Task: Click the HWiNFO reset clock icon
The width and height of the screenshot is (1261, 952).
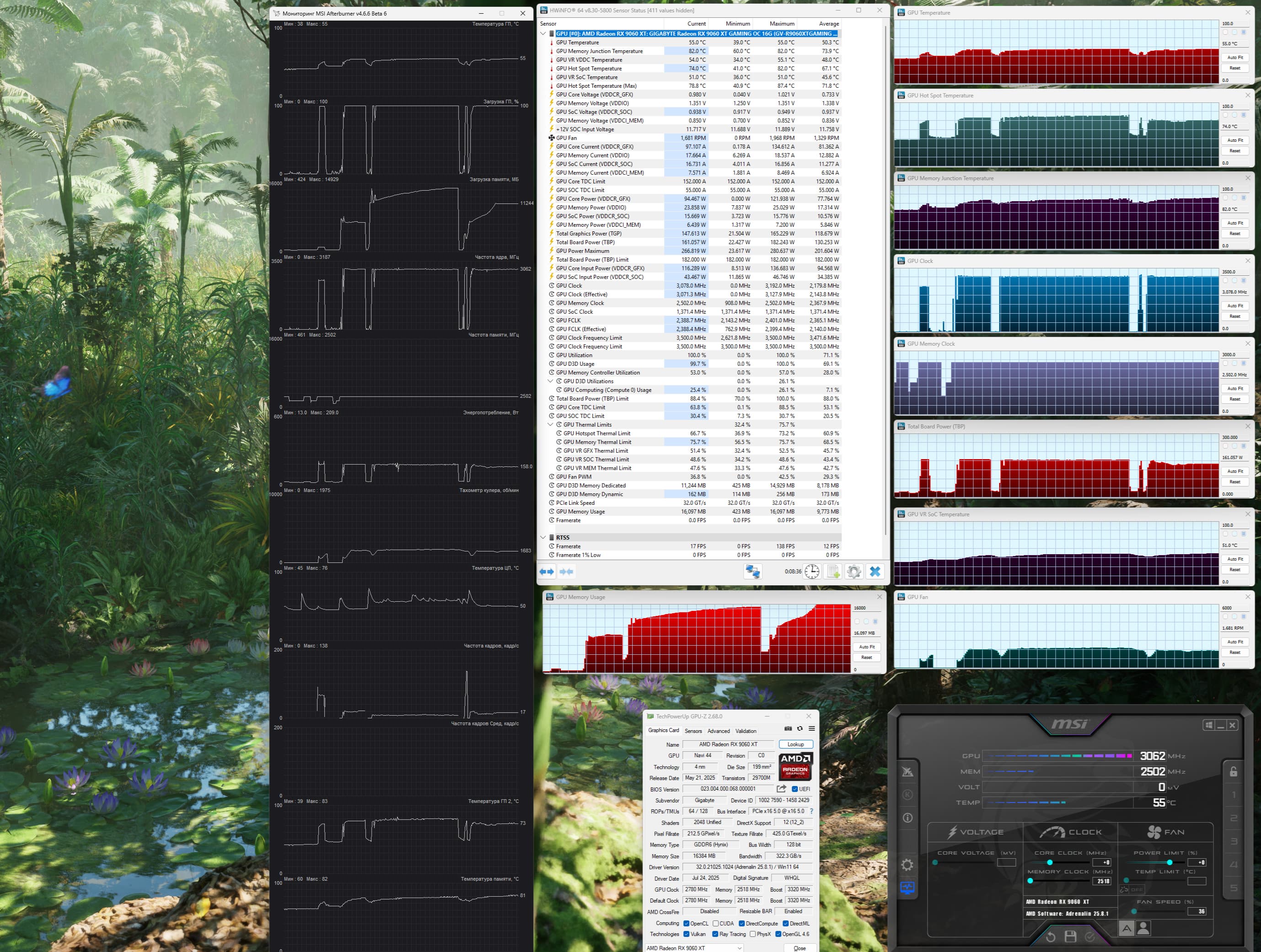Action: [812, 571]
